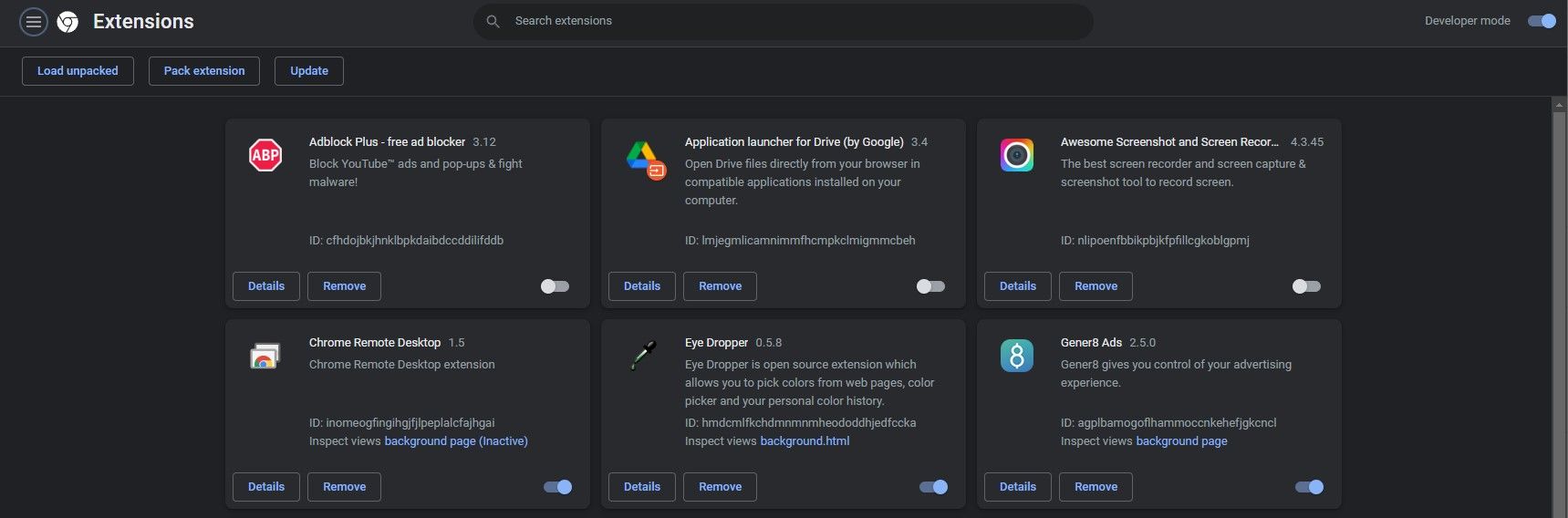Click Chrome Remote Desktop ID text
This screenshot has height=518, width=1568.
(x=402, y=423)
